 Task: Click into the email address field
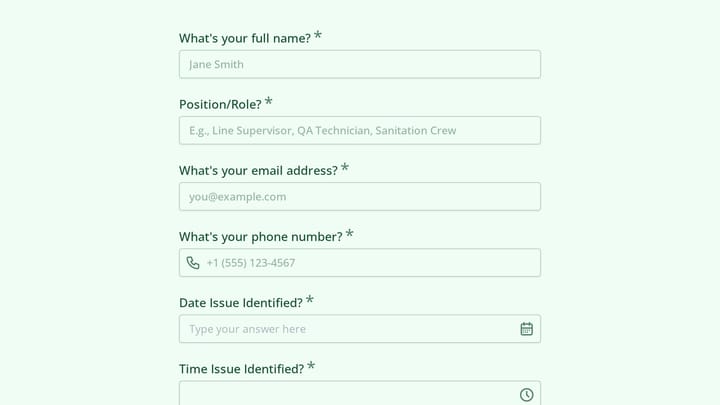coord(360,197)
